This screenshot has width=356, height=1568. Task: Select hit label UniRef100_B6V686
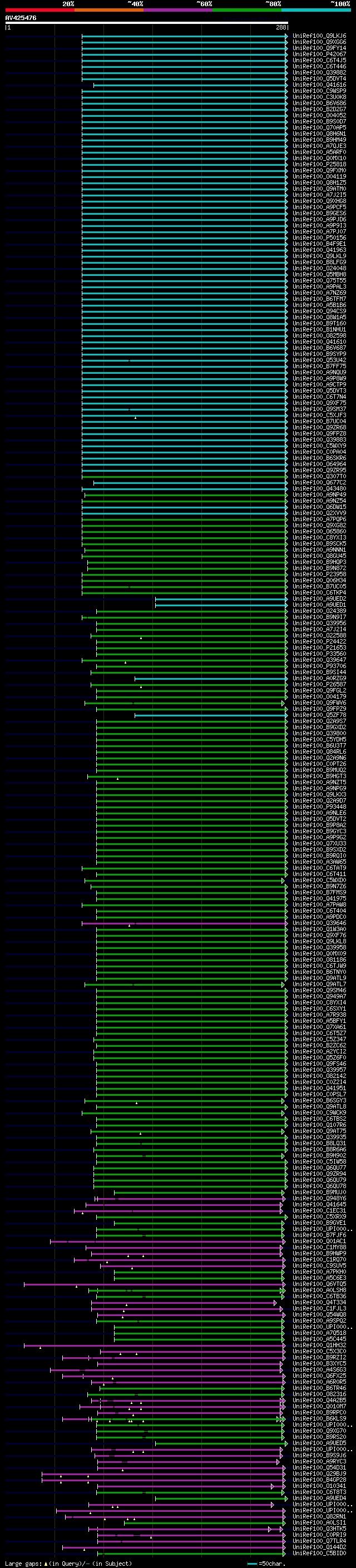coord(319,103)
